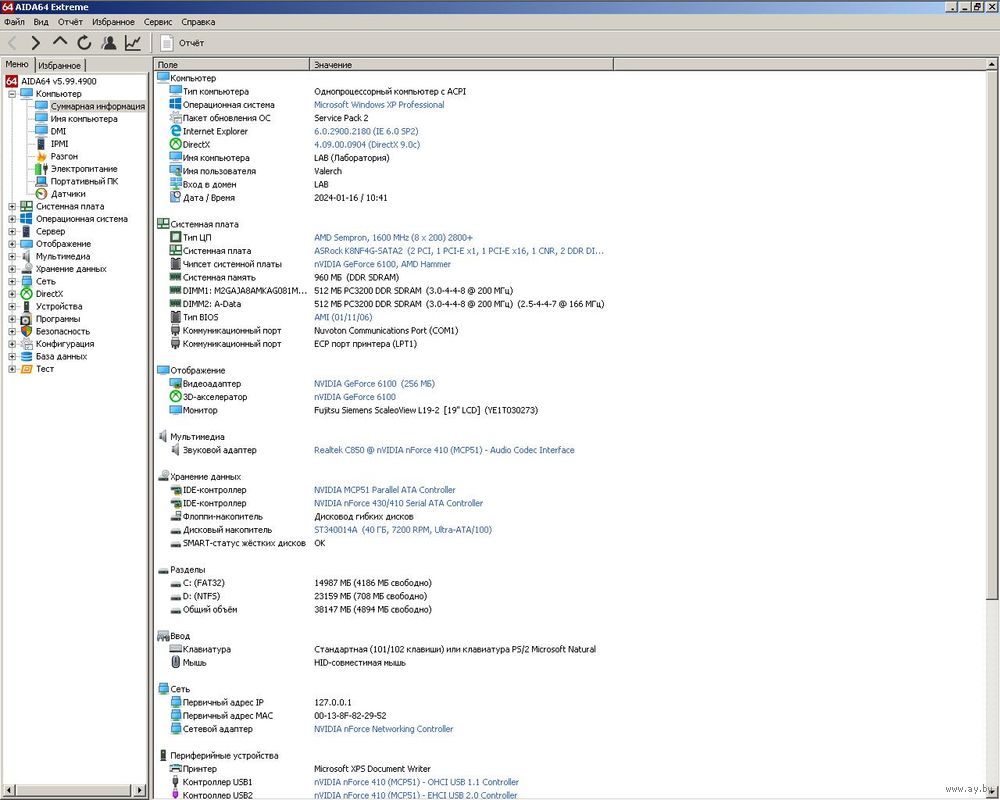Screen dimensions: 1000x800
Task: Expand the Системная плата tree node
Action: point(12,207)
